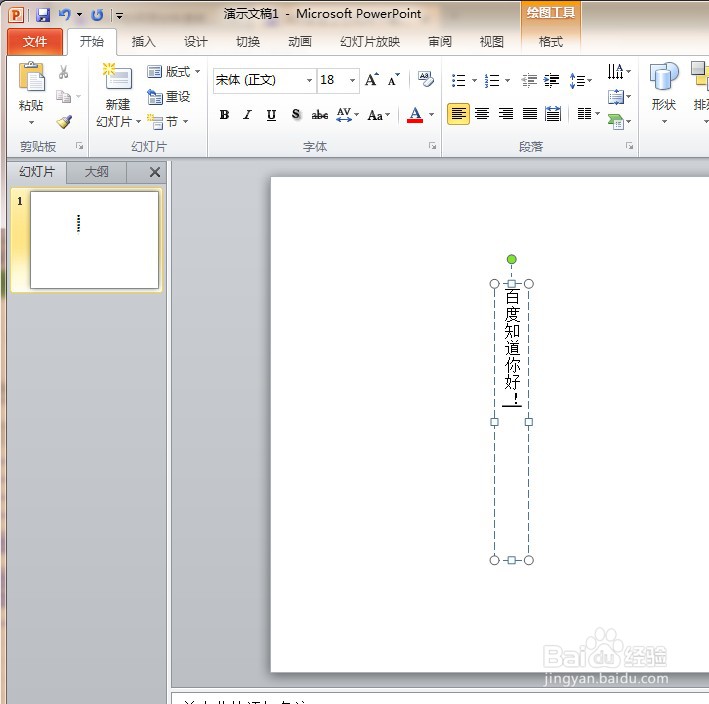
Task: Toggle Italic formatting
Action: 247,115
